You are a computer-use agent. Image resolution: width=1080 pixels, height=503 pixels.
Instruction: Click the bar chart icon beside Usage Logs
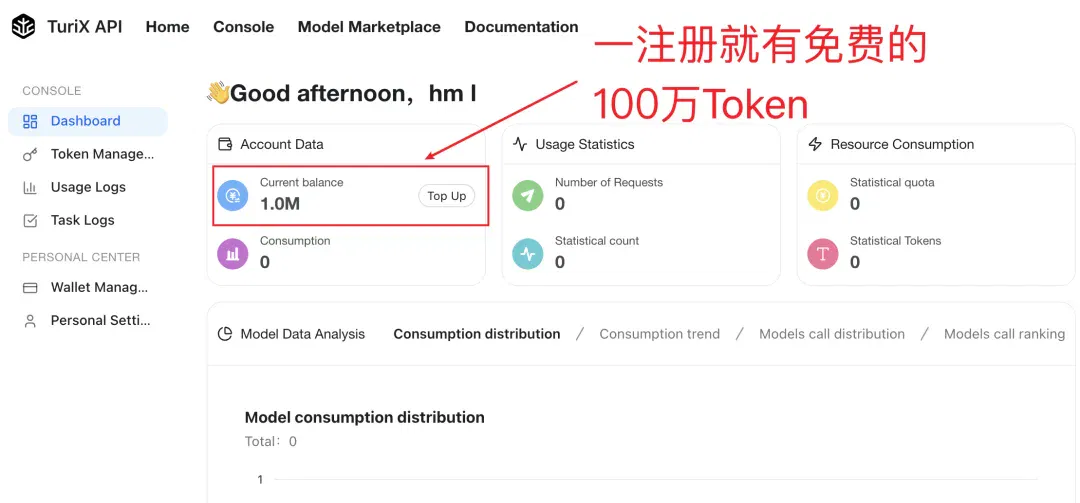pyautogui.click(x=30, y=187)
